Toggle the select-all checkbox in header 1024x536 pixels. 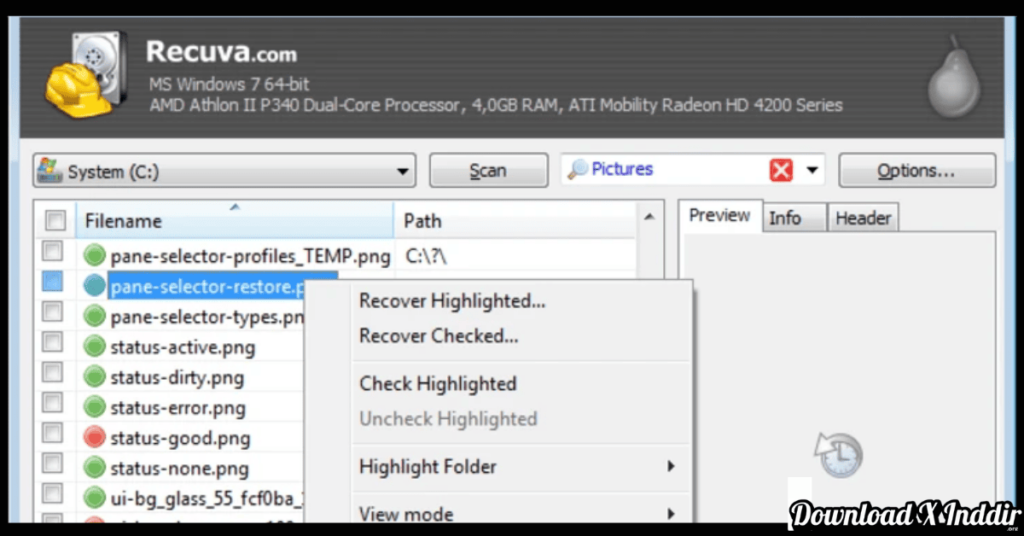[x=56, y=221]
